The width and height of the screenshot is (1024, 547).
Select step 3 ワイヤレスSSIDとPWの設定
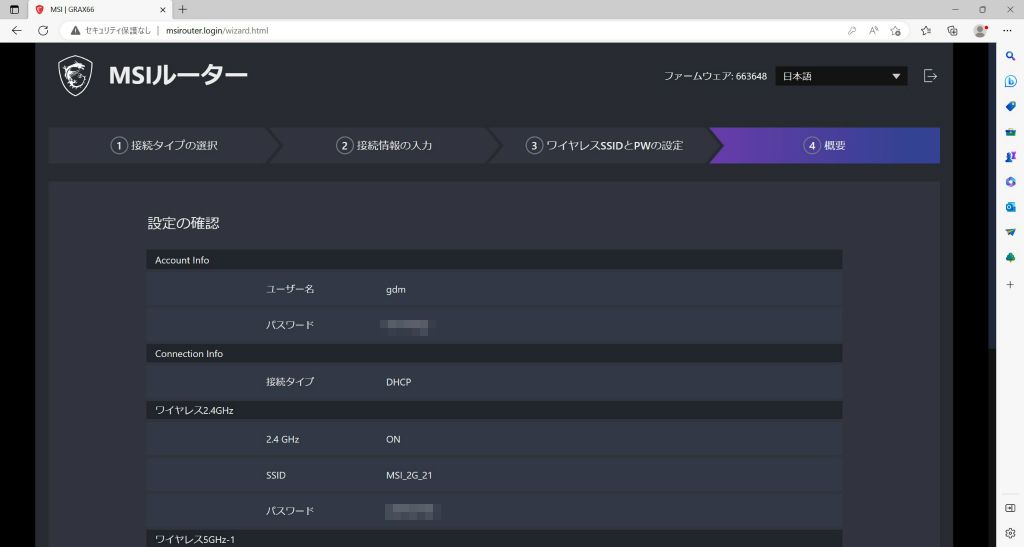point(605,146)
